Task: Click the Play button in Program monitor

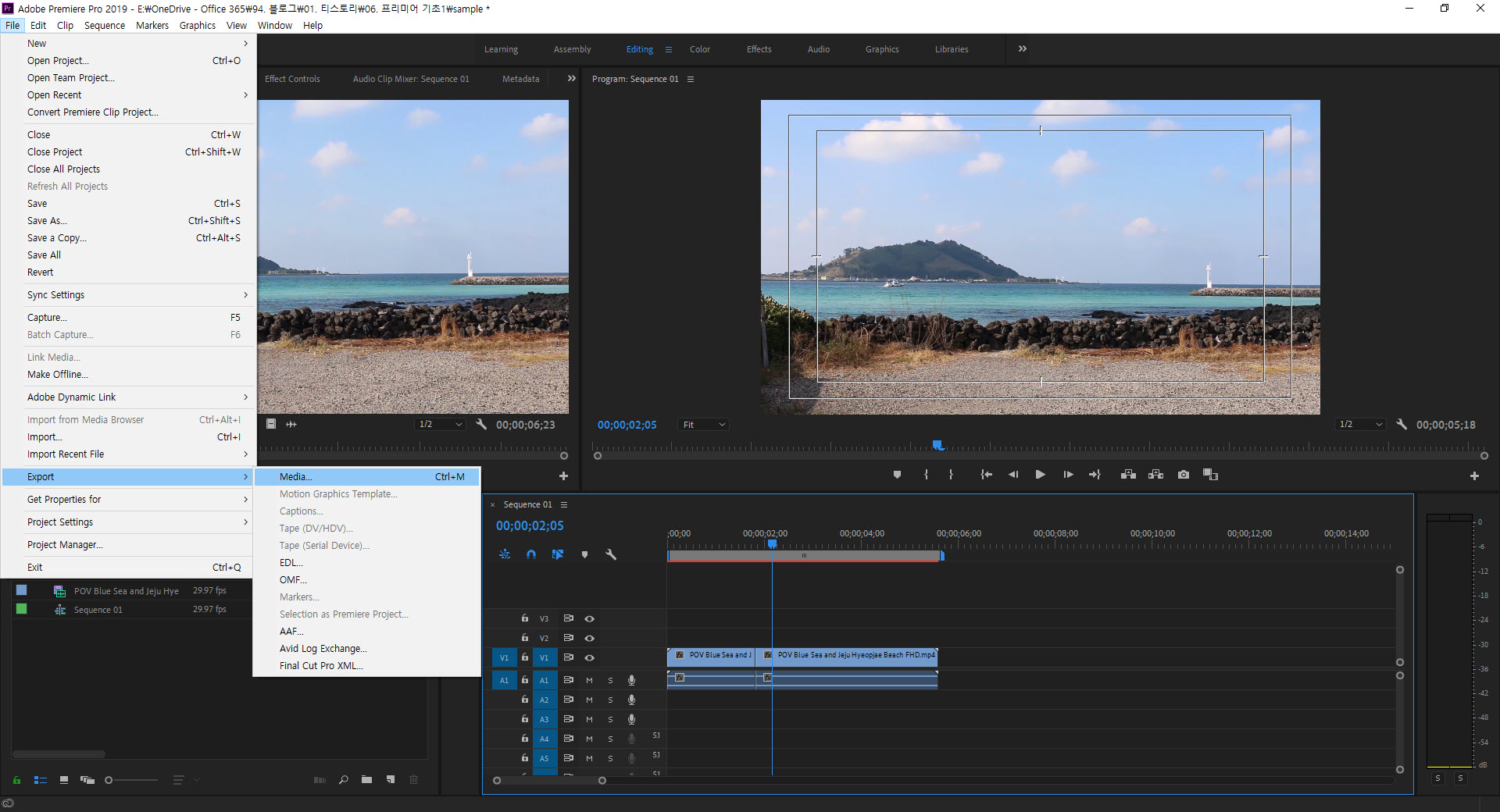Action: click(x=1040, y=475)
